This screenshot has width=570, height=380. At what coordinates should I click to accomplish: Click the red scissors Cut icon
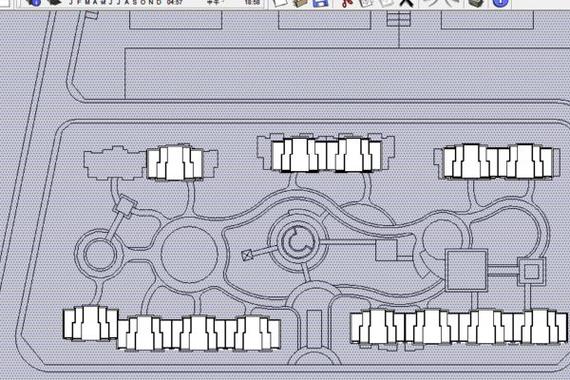[347, 3]
